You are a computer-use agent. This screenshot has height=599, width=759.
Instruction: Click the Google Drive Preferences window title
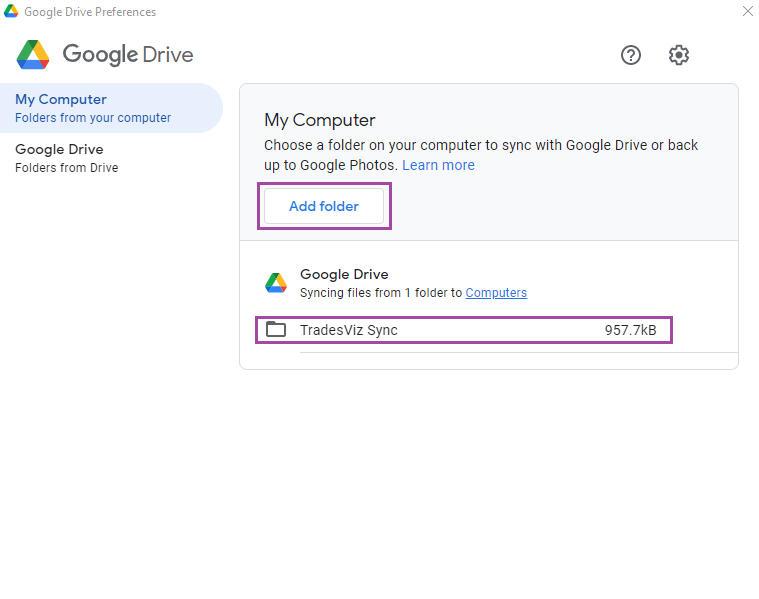coord(90,12)
